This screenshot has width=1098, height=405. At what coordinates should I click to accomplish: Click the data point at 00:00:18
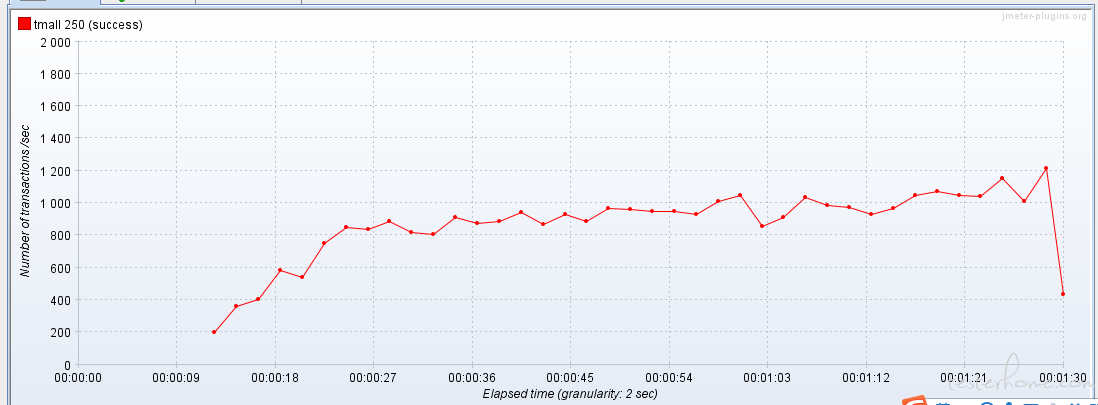(x=280, y=270)
